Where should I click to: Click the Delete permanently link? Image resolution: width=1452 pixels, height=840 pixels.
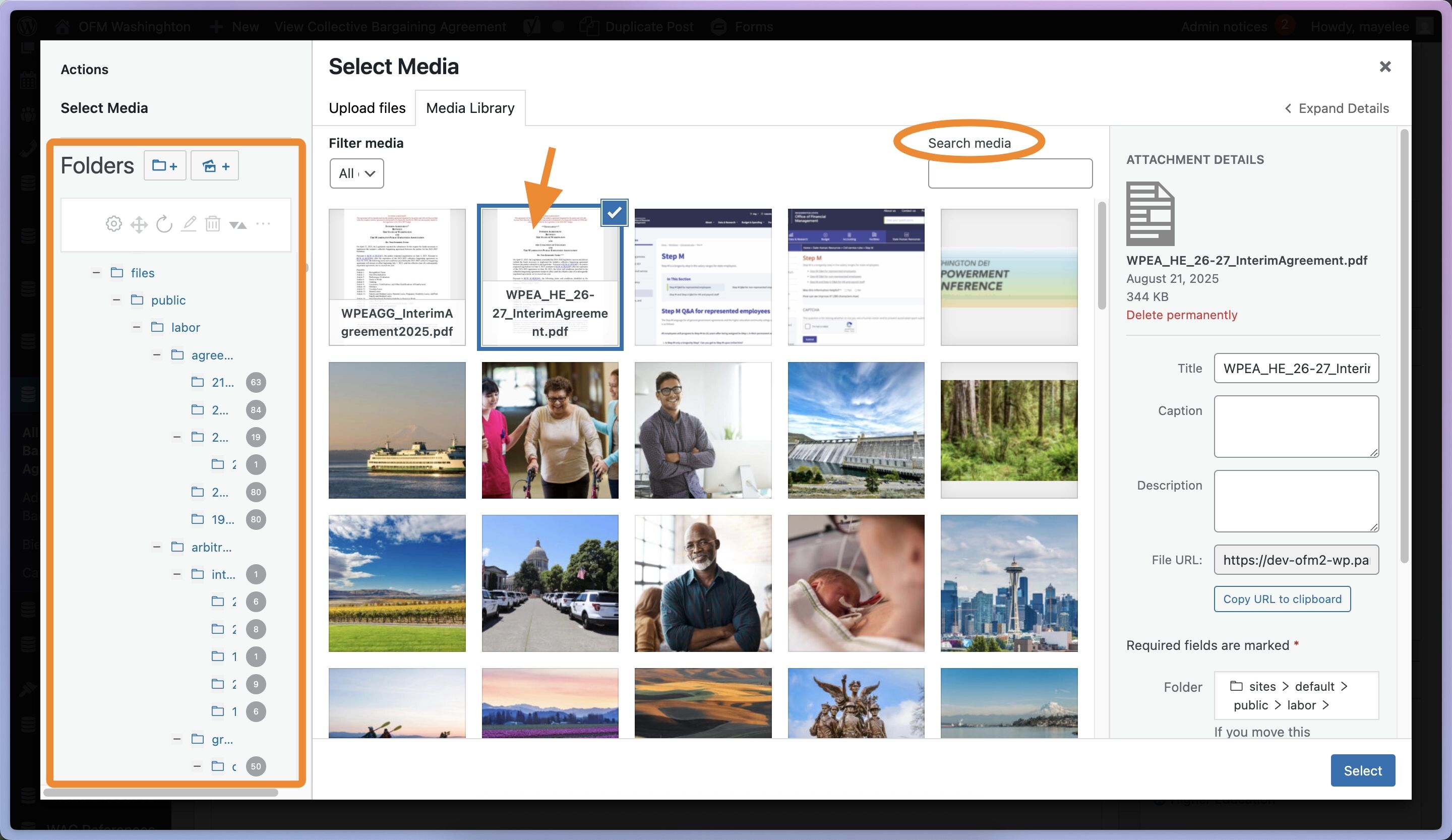(x=1181, y=315)
